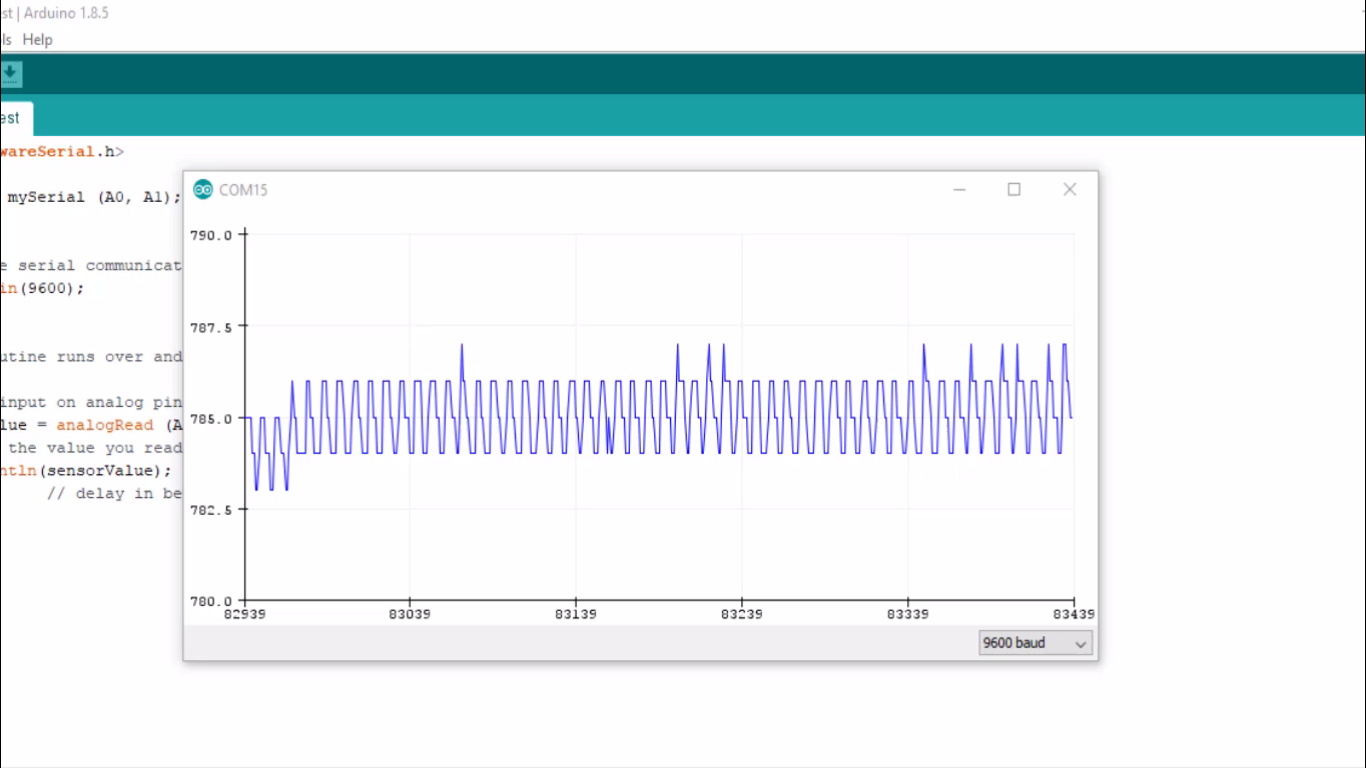This screenshot has height=768, width=1366.
Task: Click the 'utine runs over and' comment line
Action: [x=91, y=356]
